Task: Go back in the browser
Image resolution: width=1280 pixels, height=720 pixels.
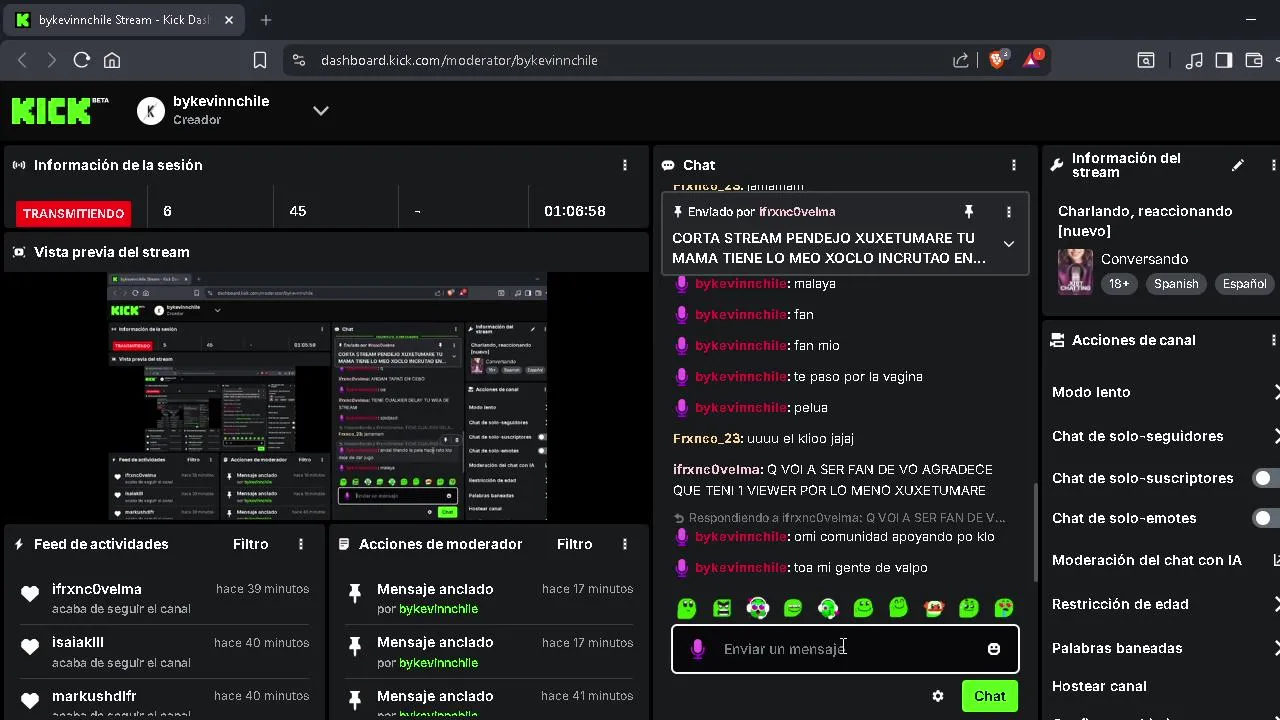Action: 22,60
